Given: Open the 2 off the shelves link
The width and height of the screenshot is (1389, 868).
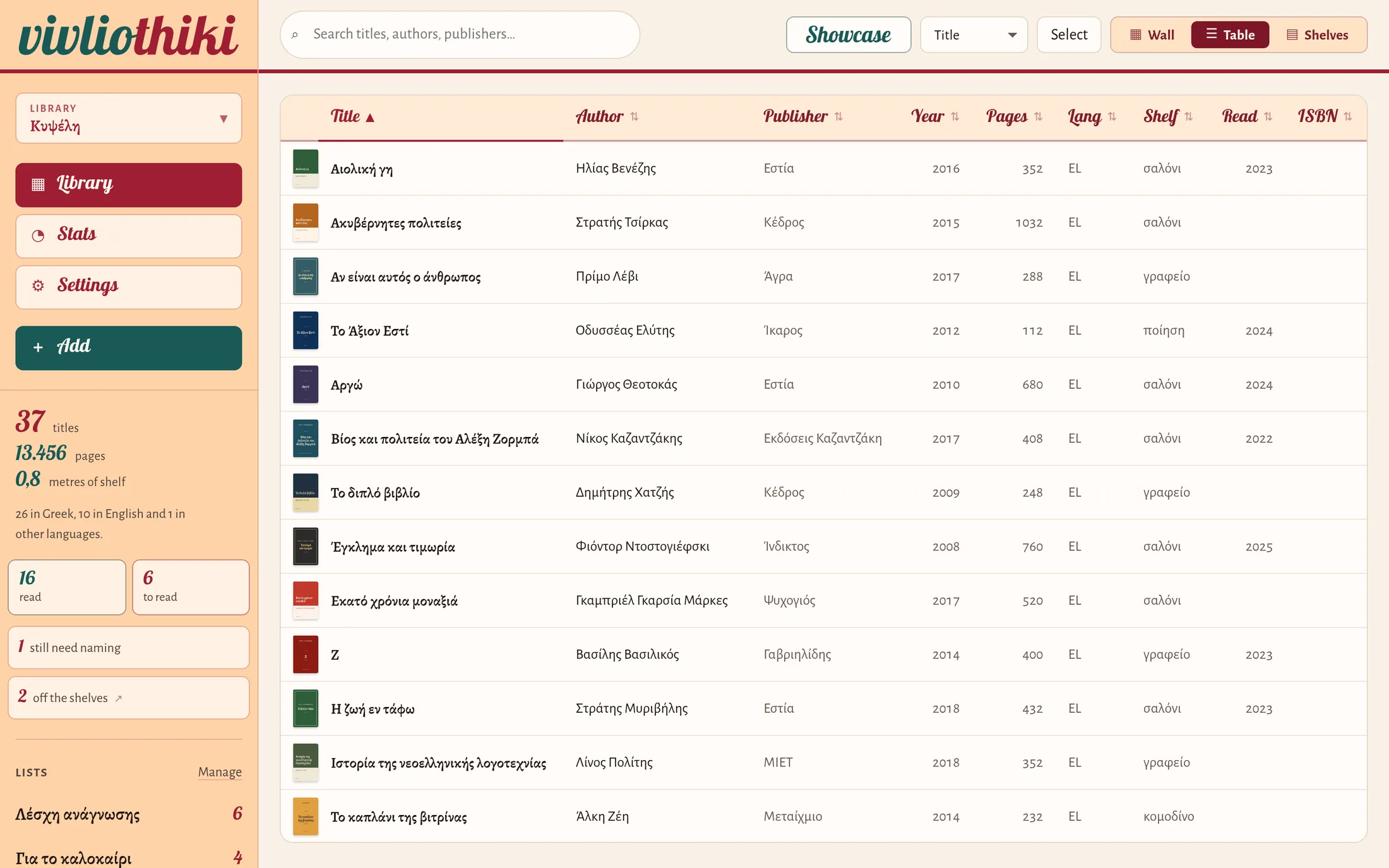Looking at the screenshot, I should [x=129, y=698].
